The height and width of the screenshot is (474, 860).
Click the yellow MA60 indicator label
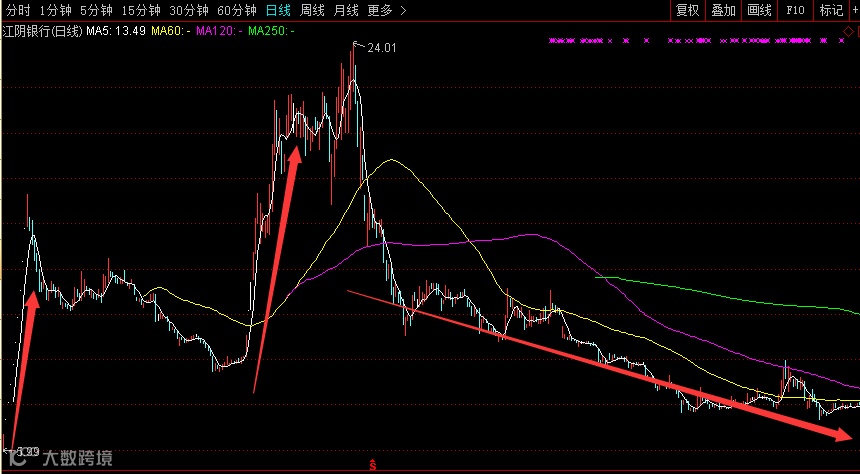171,31
